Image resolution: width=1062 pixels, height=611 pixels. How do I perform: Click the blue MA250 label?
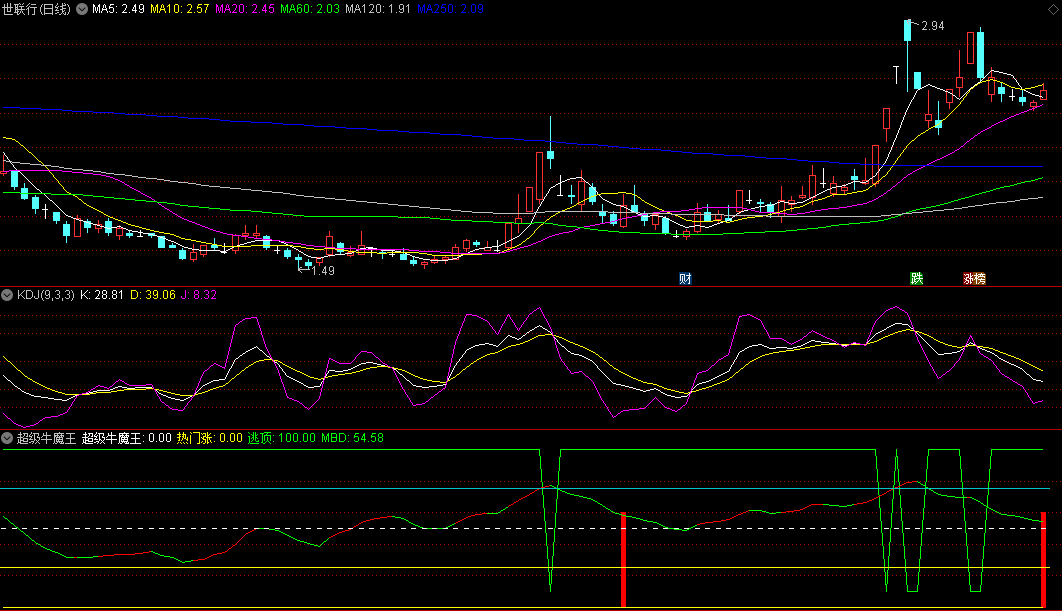pyautogui.click(x=450, y=9)
